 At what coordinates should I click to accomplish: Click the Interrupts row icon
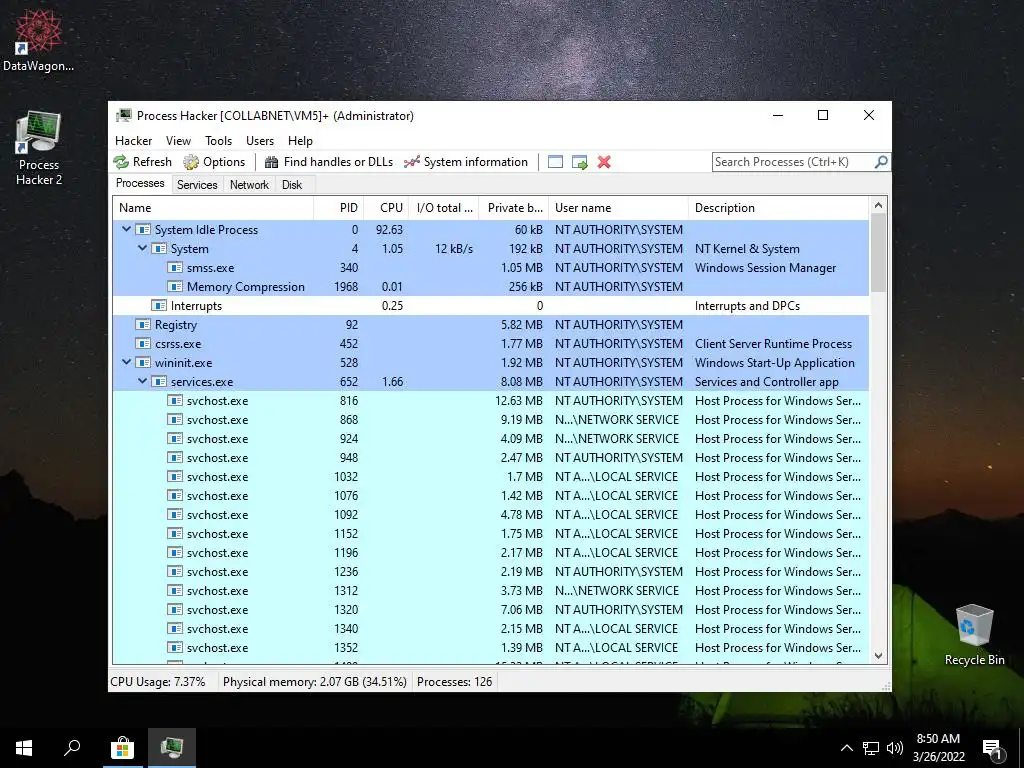tap(159, 306)
